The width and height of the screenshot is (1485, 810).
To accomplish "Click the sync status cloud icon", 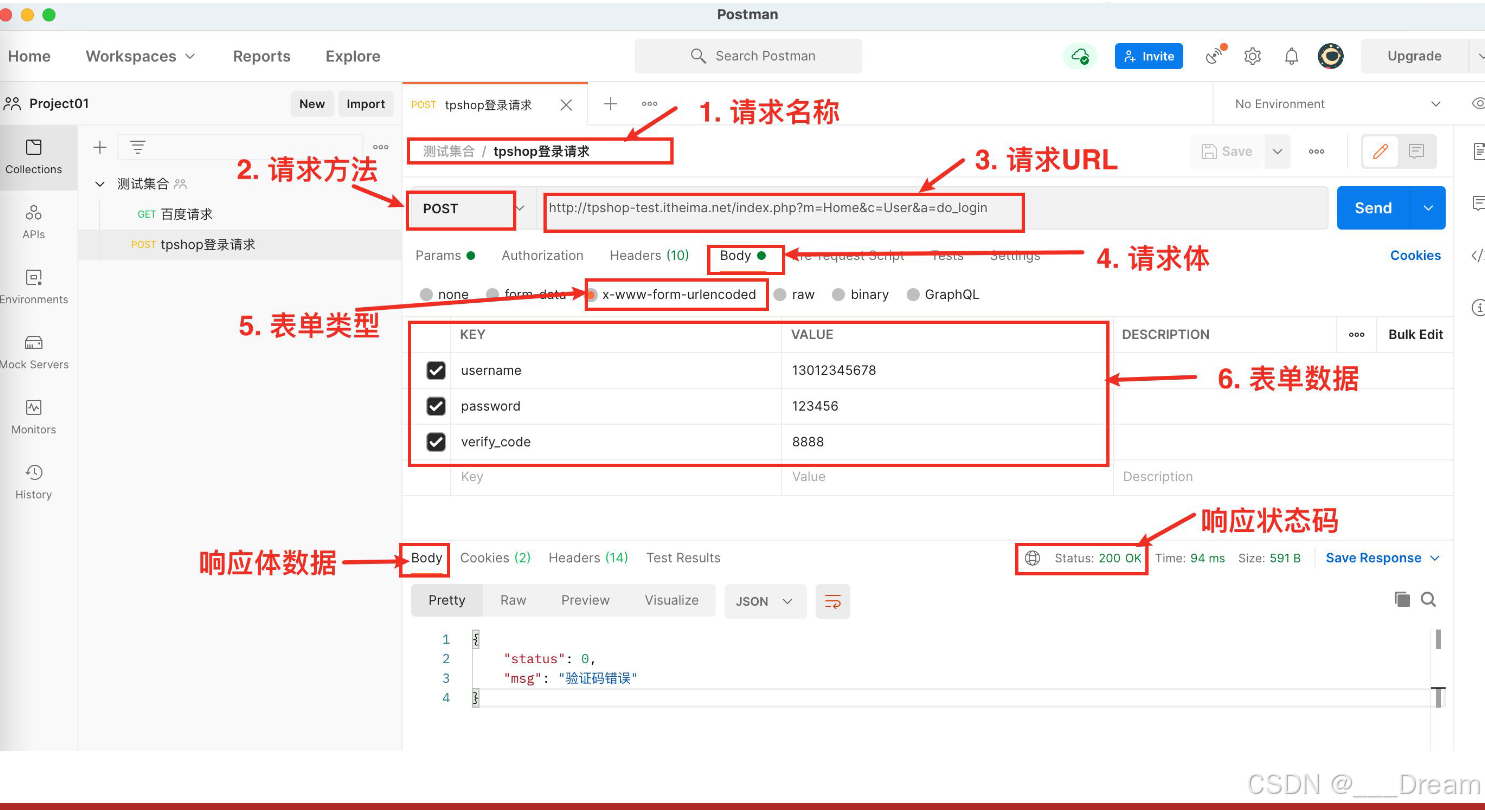I will pos(1080,56).
